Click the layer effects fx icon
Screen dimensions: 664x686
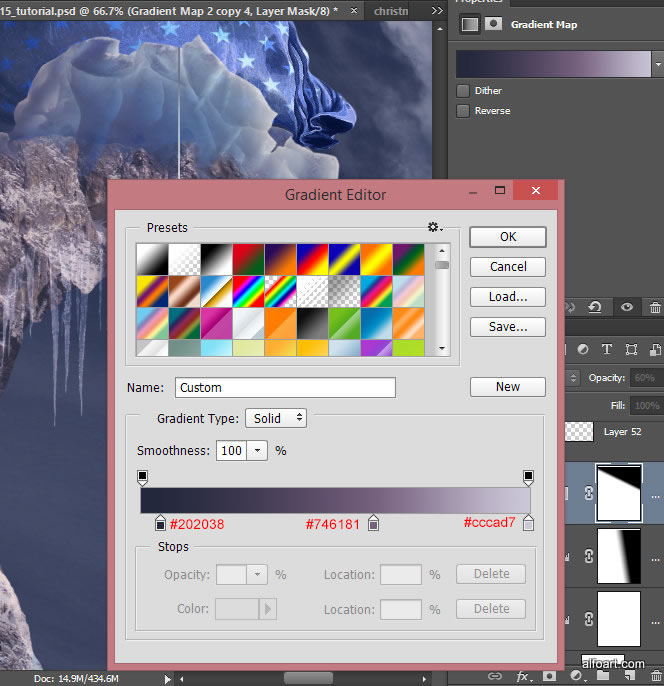click(523, 676)
